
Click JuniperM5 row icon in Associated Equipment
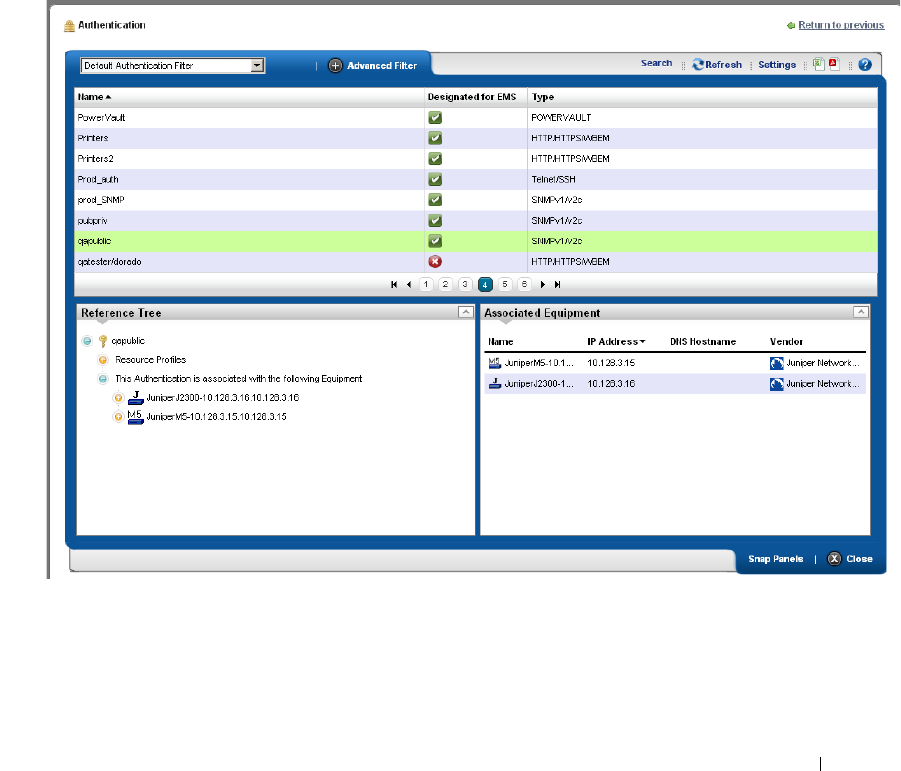(494, 363)
